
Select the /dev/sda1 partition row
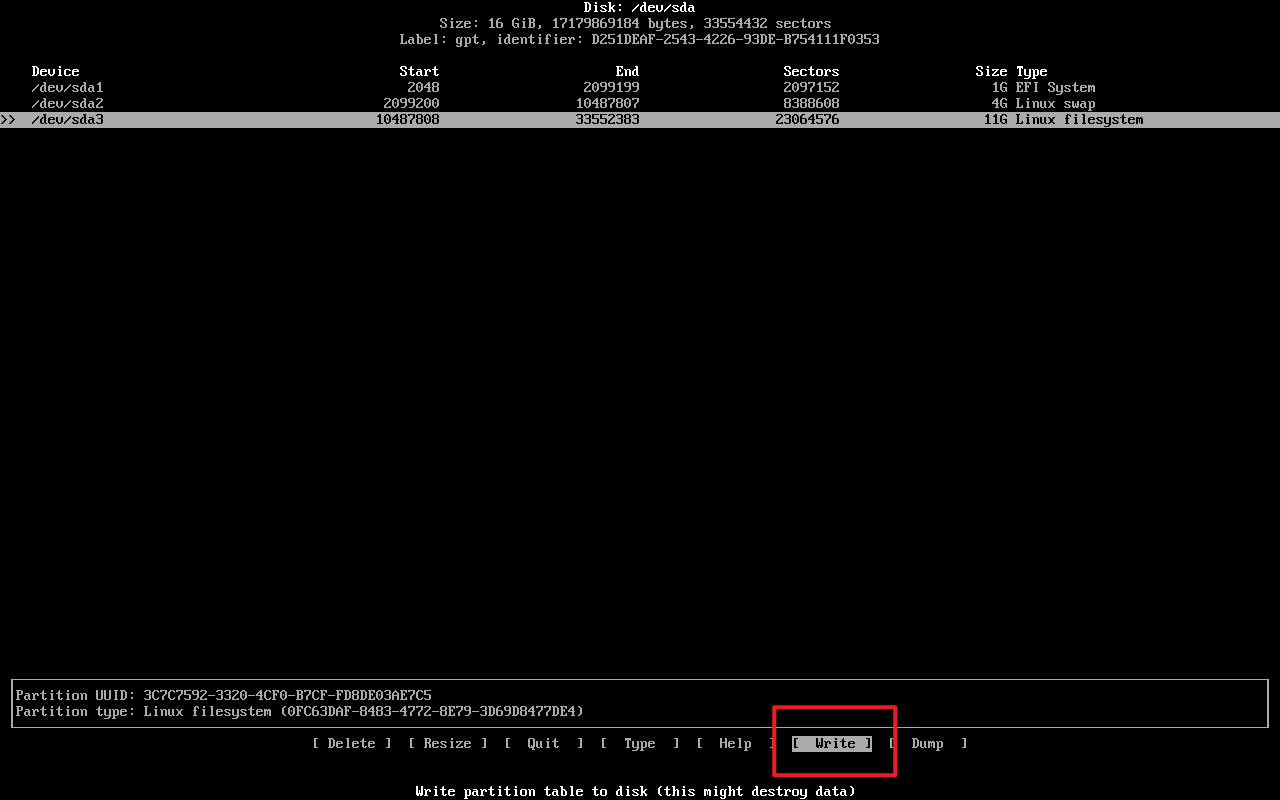[67, 87]
